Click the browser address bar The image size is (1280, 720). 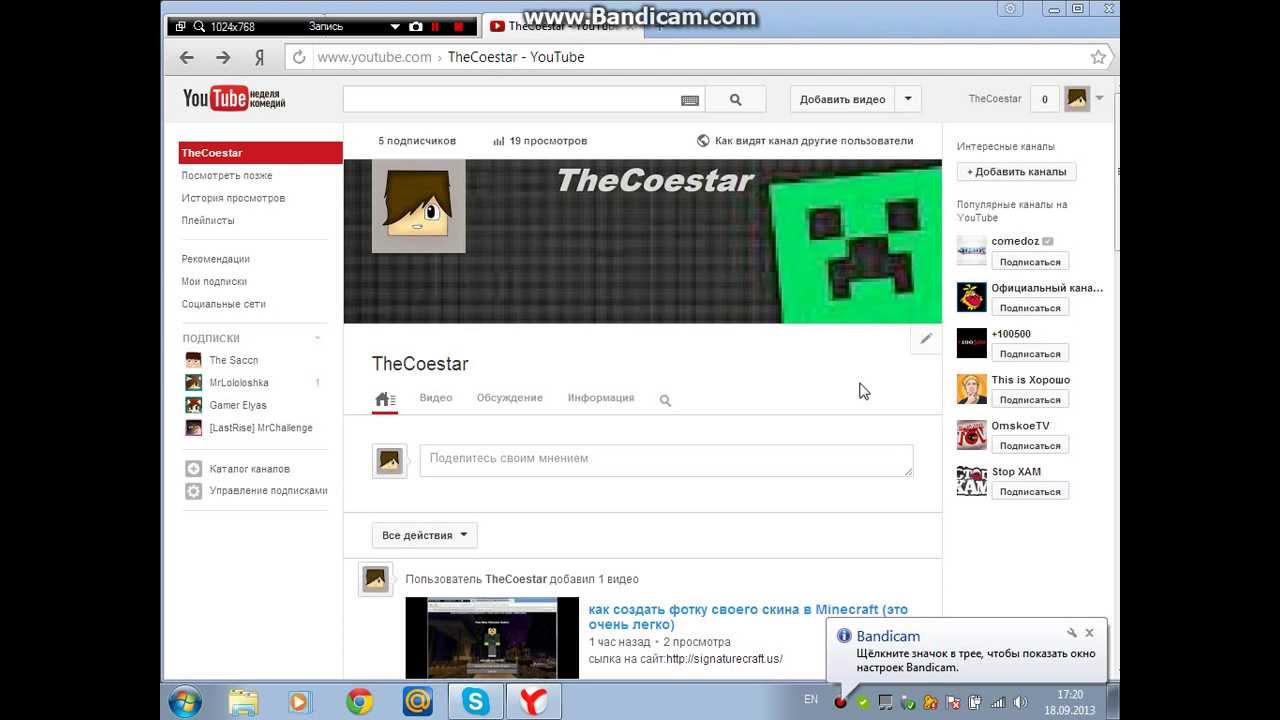700,57
